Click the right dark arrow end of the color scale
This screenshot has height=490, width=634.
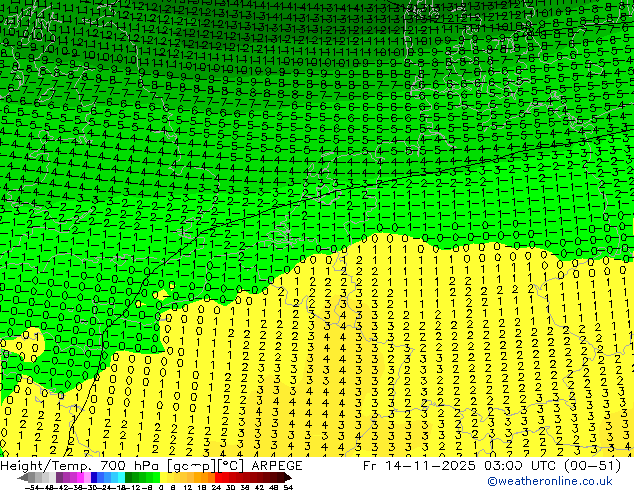point(288,478)
